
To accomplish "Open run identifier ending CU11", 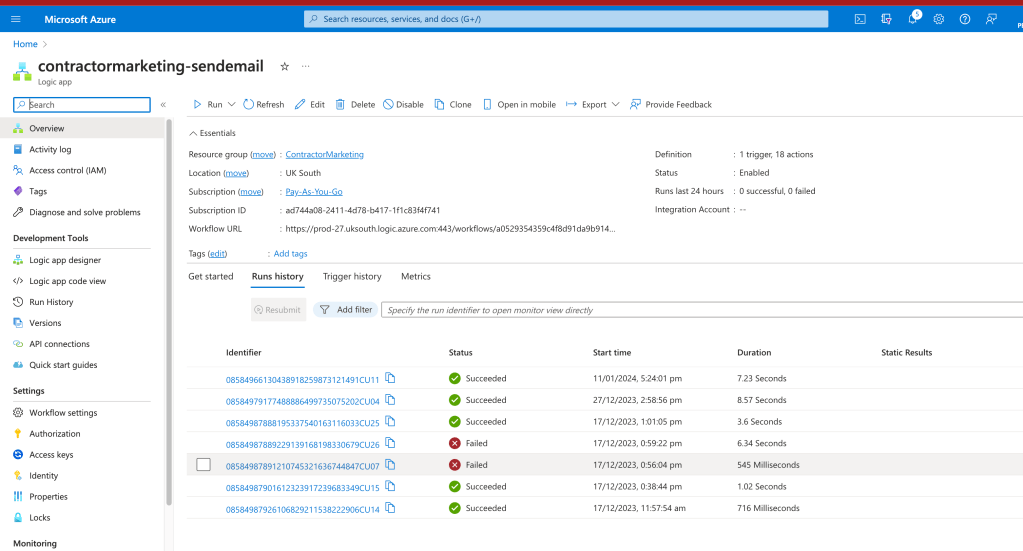I will 302,380.
